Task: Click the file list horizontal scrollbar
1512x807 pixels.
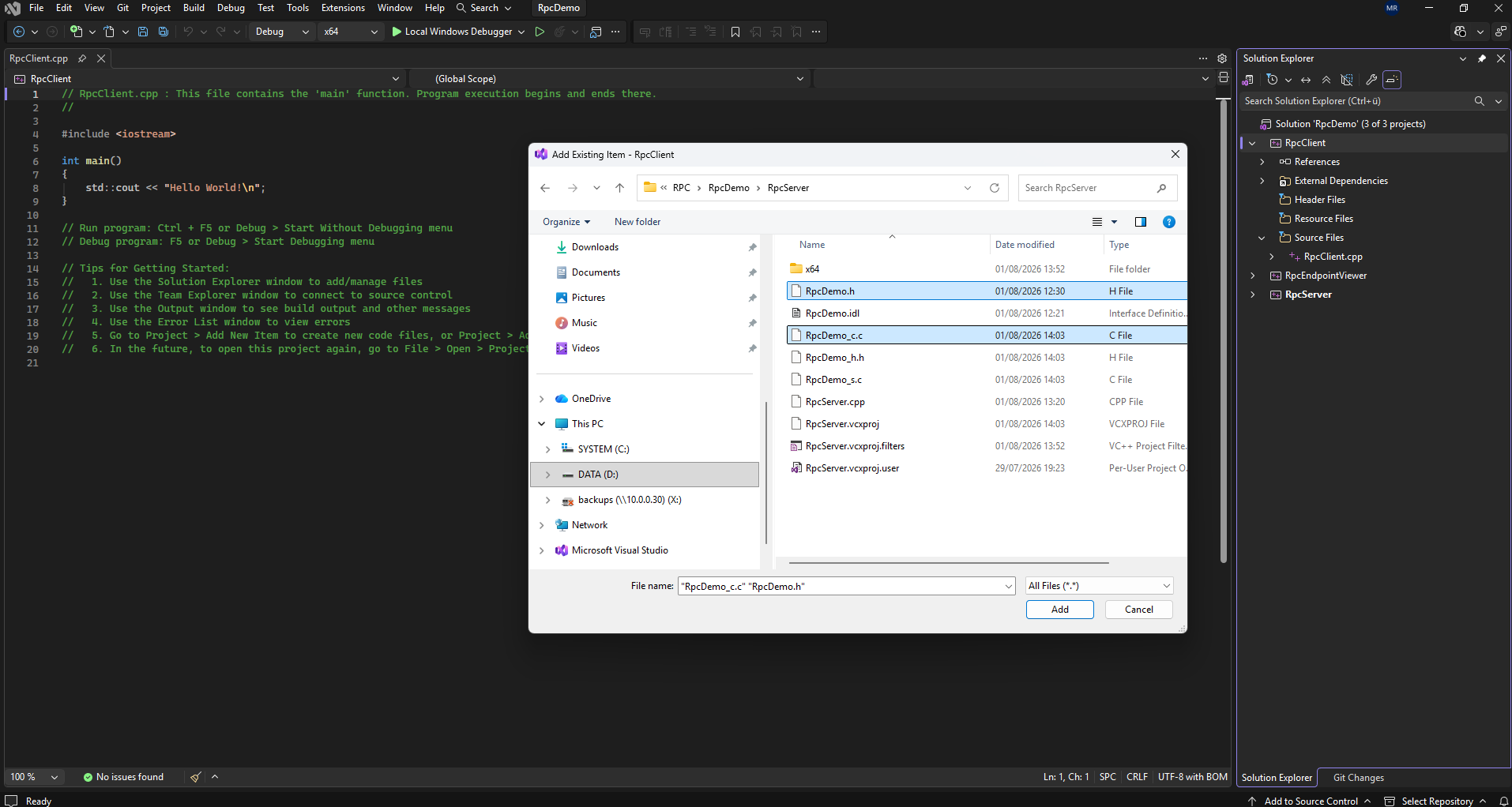Action: [949, 563]
